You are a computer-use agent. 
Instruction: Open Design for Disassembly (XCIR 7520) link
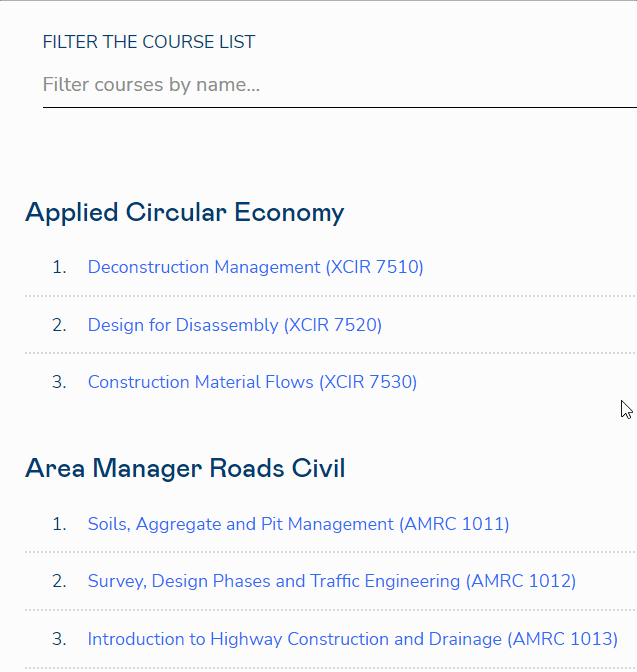click(234, 325)
